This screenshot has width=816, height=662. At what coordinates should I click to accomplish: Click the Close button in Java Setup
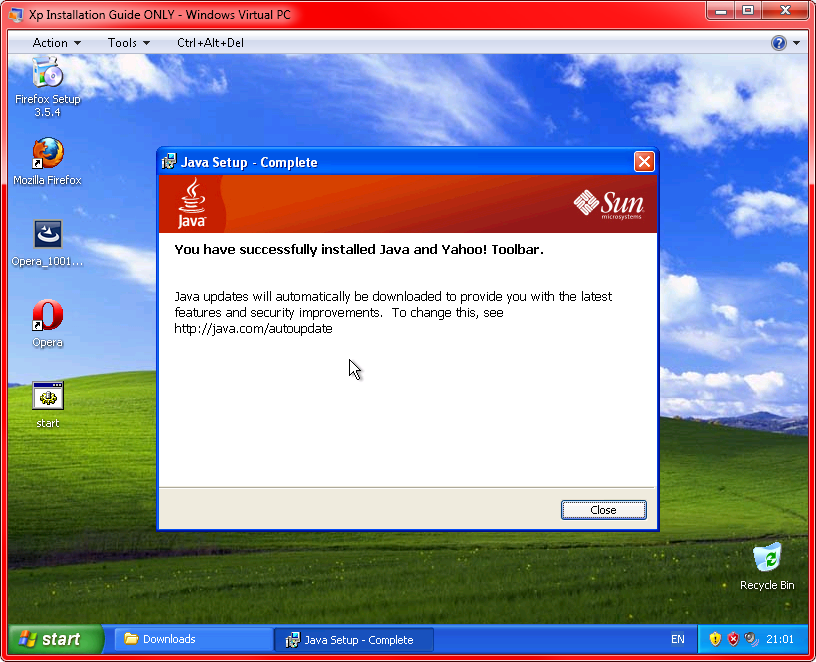[x=604, y=510]
